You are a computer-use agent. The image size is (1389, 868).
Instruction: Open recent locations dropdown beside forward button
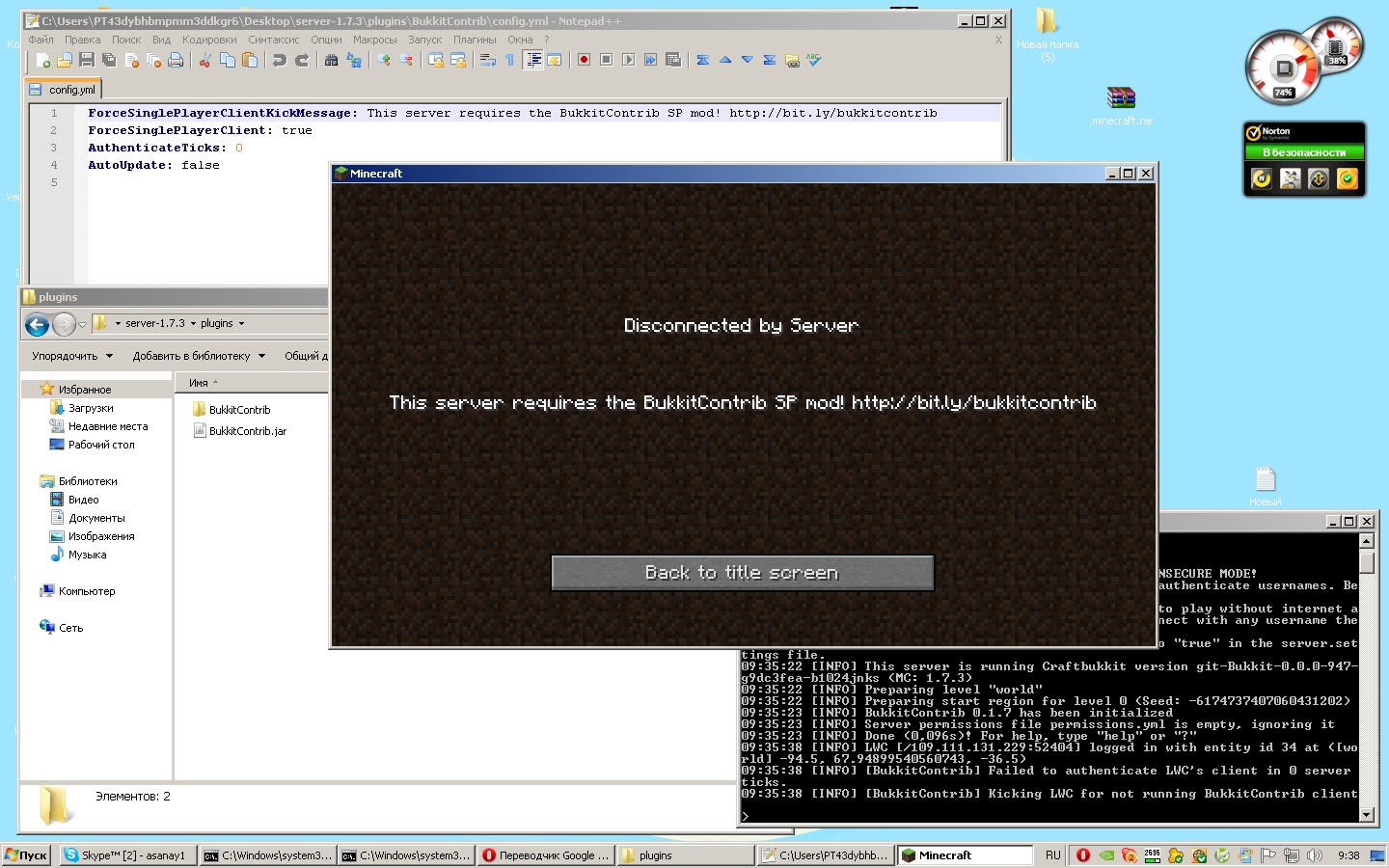tap(83, 324)
